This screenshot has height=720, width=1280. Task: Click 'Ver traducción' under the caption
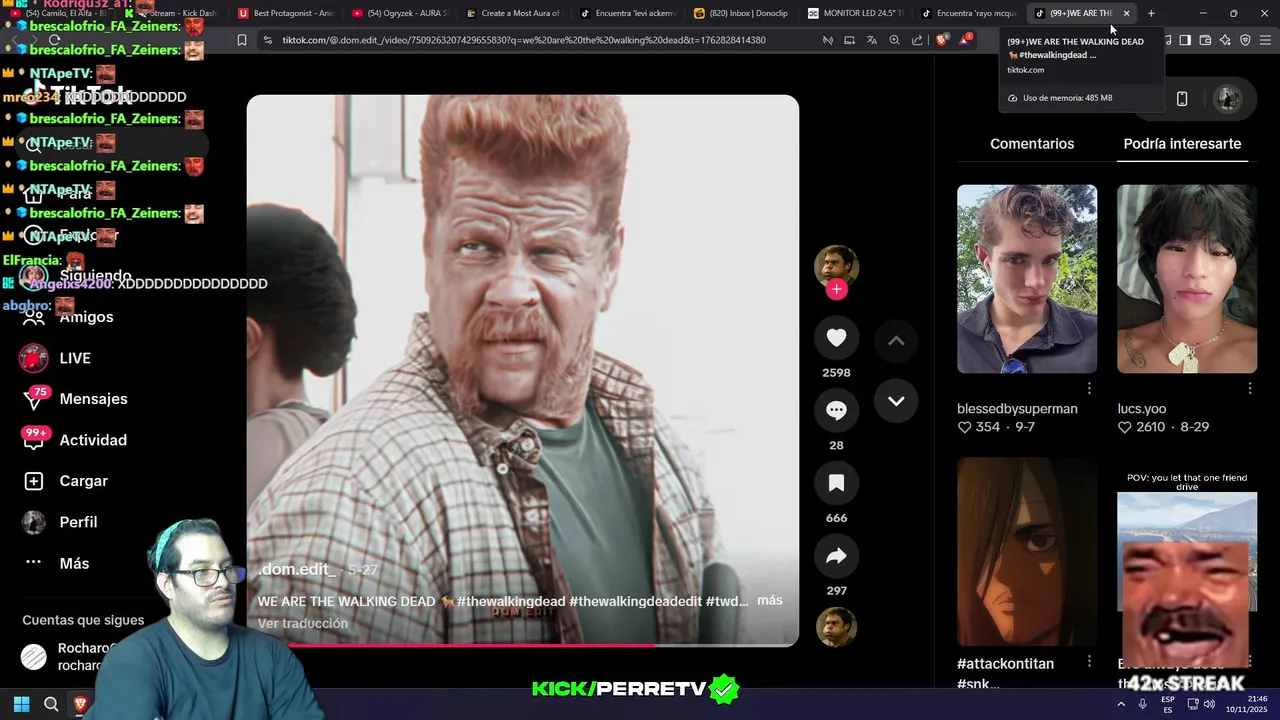(x=303, y=623)
